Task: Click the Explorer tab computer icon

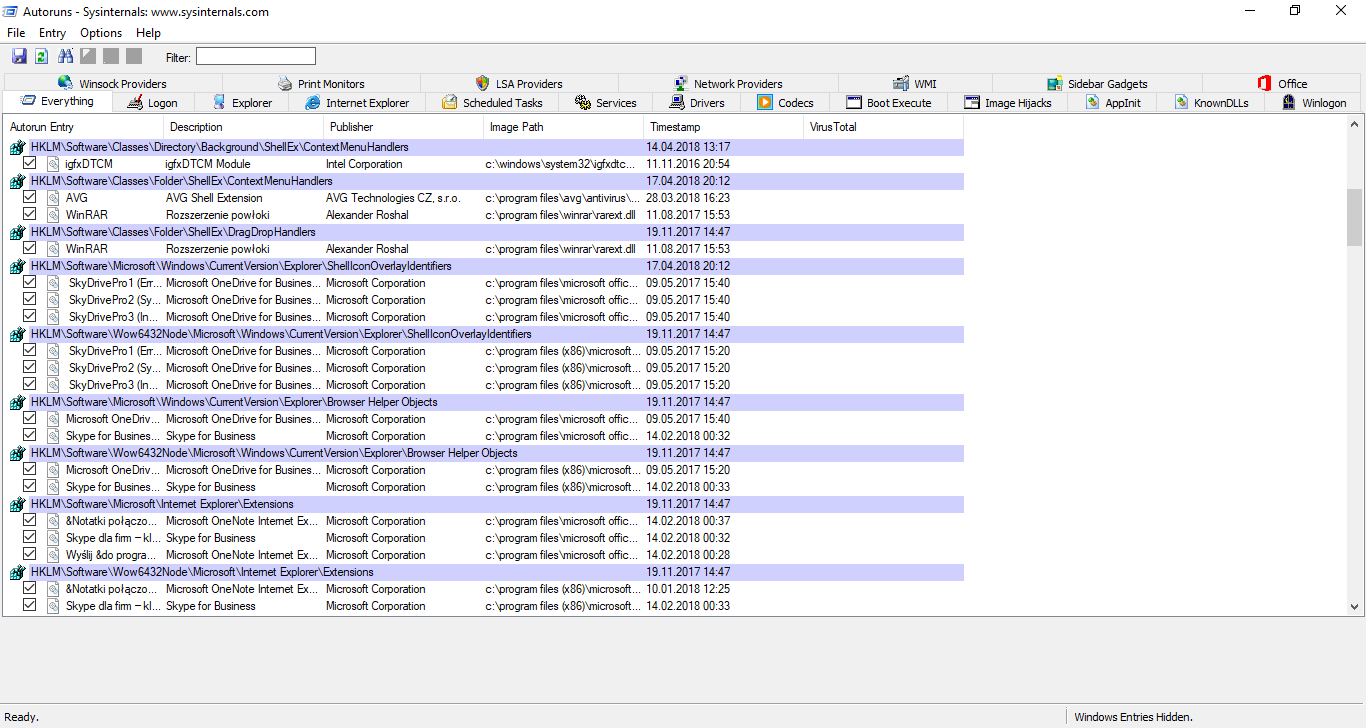Action: (x=219, y=102)
